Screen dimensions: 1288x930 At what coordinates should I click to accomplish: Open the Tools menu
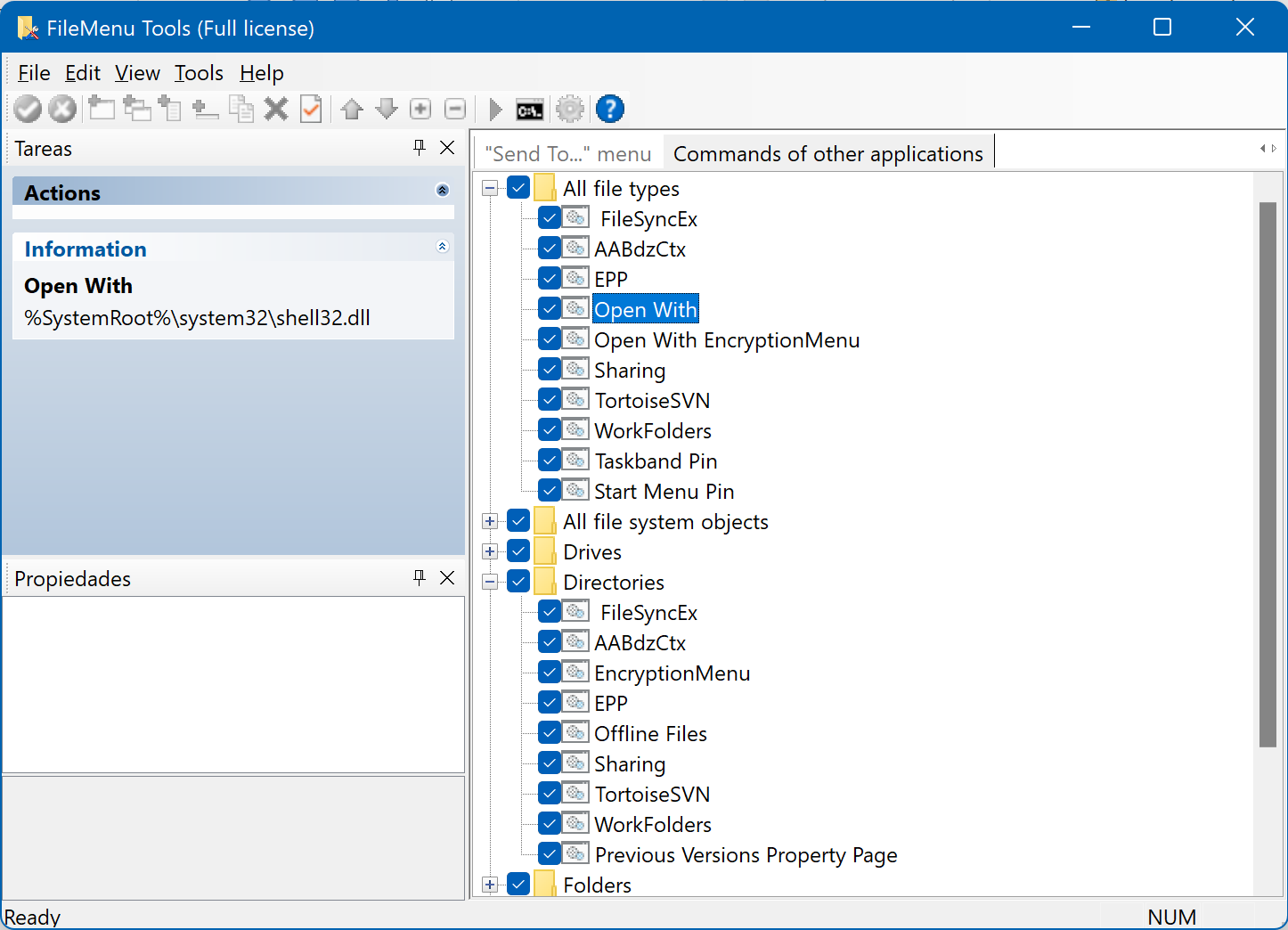(x=199, y=73)
